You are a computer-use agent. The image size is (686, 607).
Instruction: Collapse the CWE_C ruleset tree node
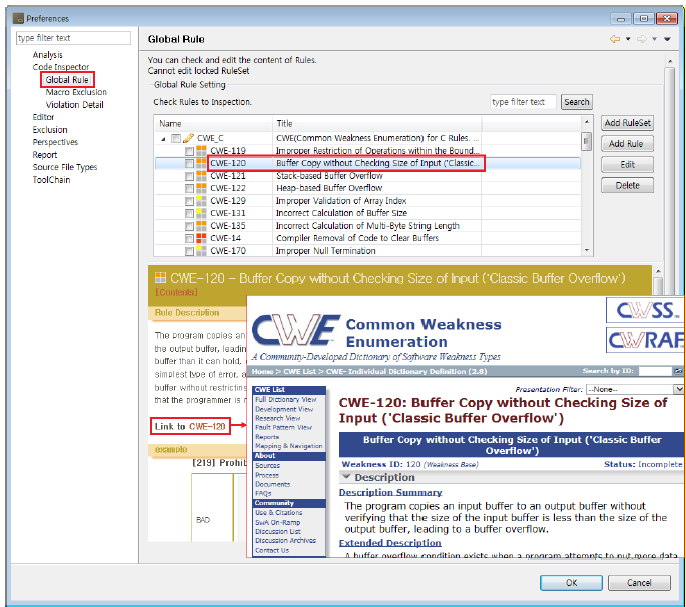click(163, 139)
